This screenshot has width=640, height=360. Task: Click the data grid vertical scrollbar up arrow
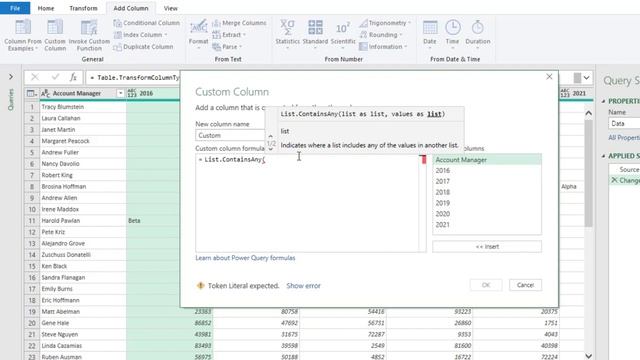tap(588, 113)
